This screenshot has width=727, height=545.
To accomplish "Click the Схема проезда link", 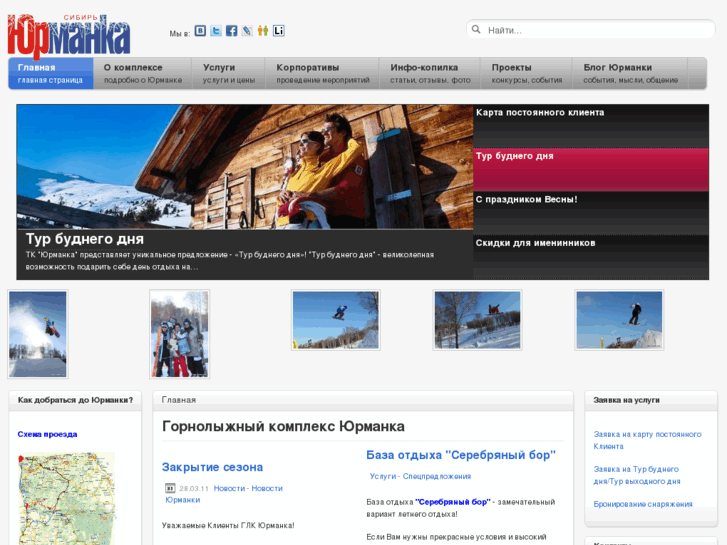I will (47, 434).
